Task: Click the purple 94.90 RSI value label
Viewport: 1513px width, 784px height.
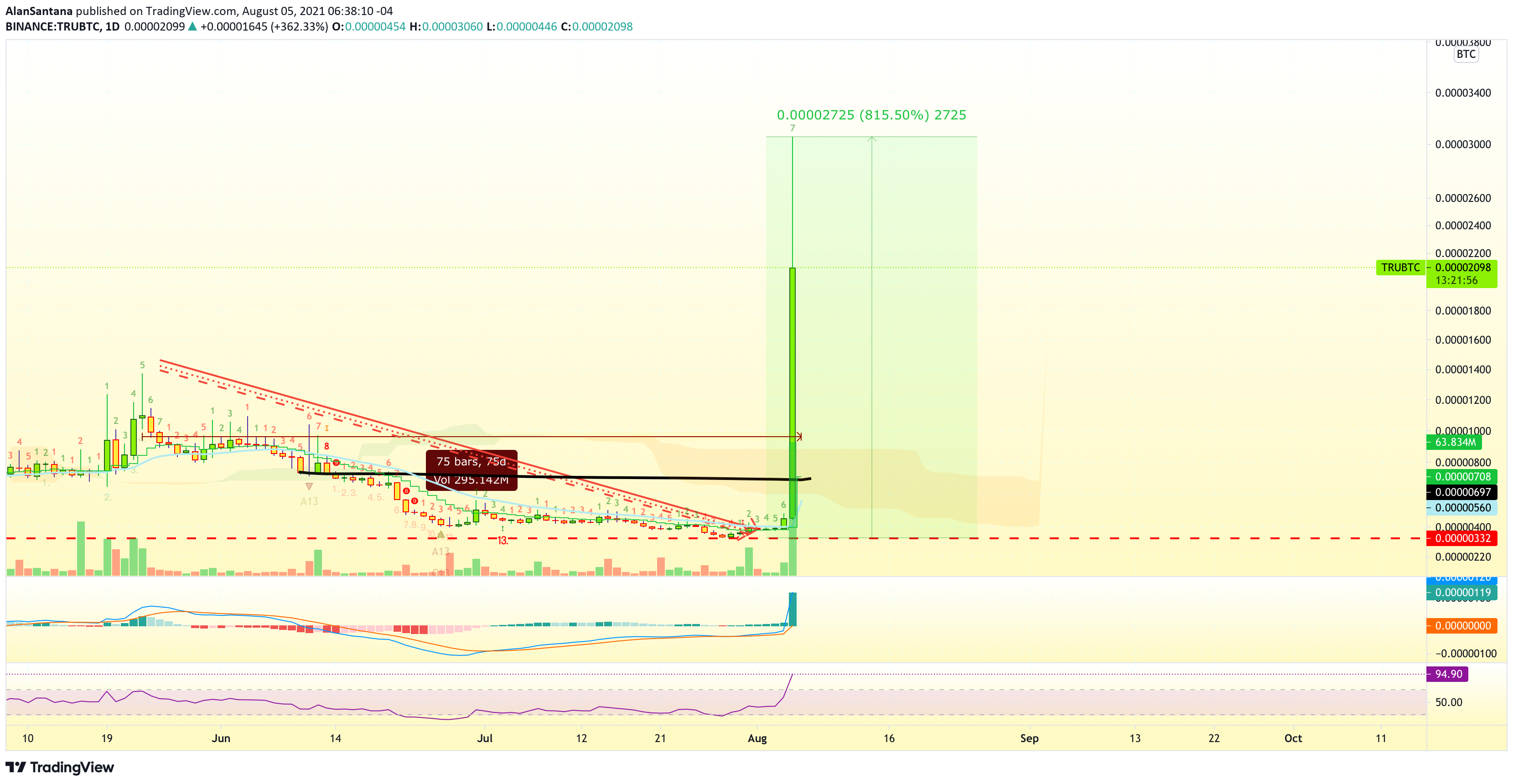Action: point(1447,674)
